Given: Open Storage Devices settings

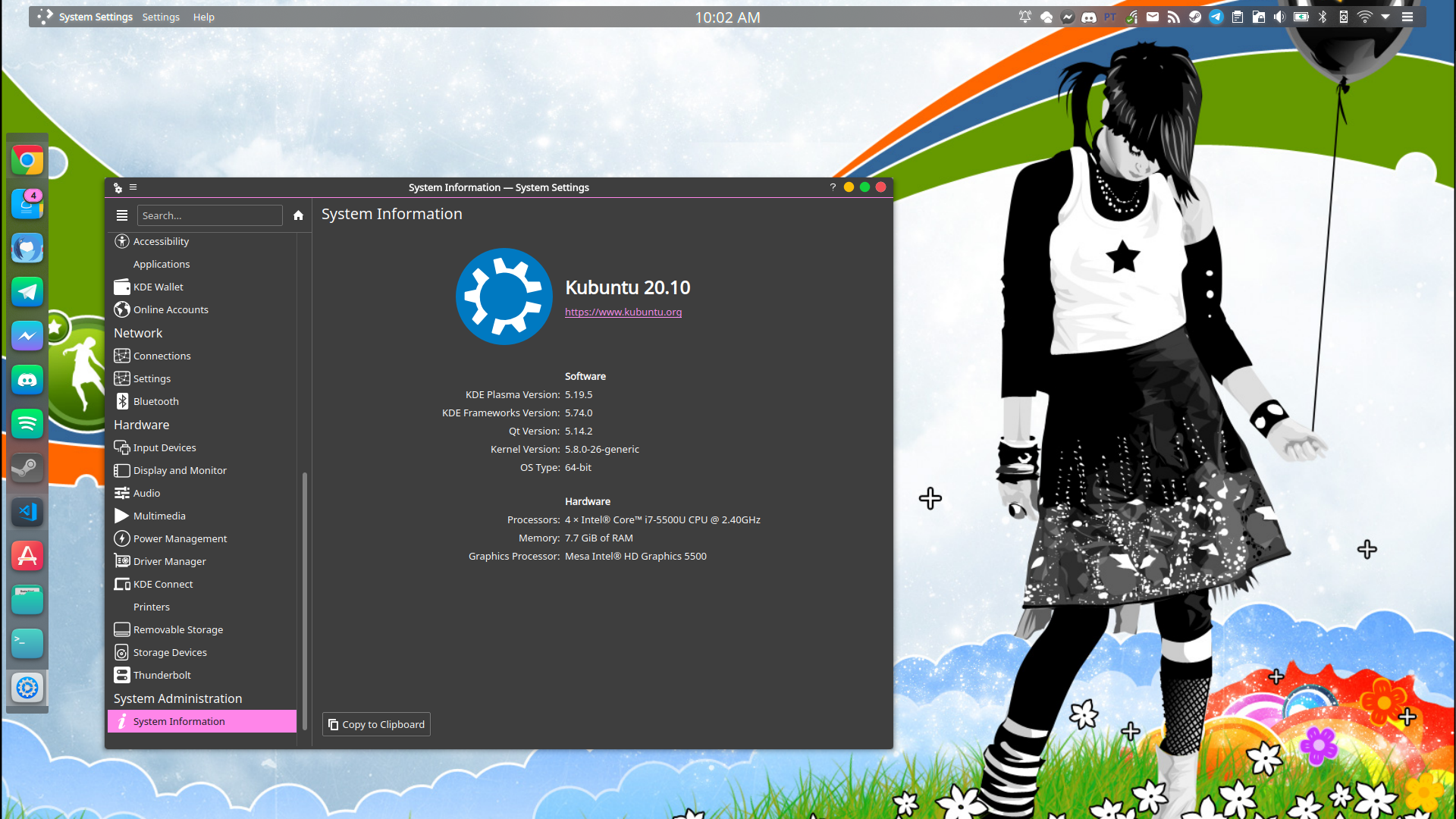Looking at the screenshot, I should (x=202, y=652).
